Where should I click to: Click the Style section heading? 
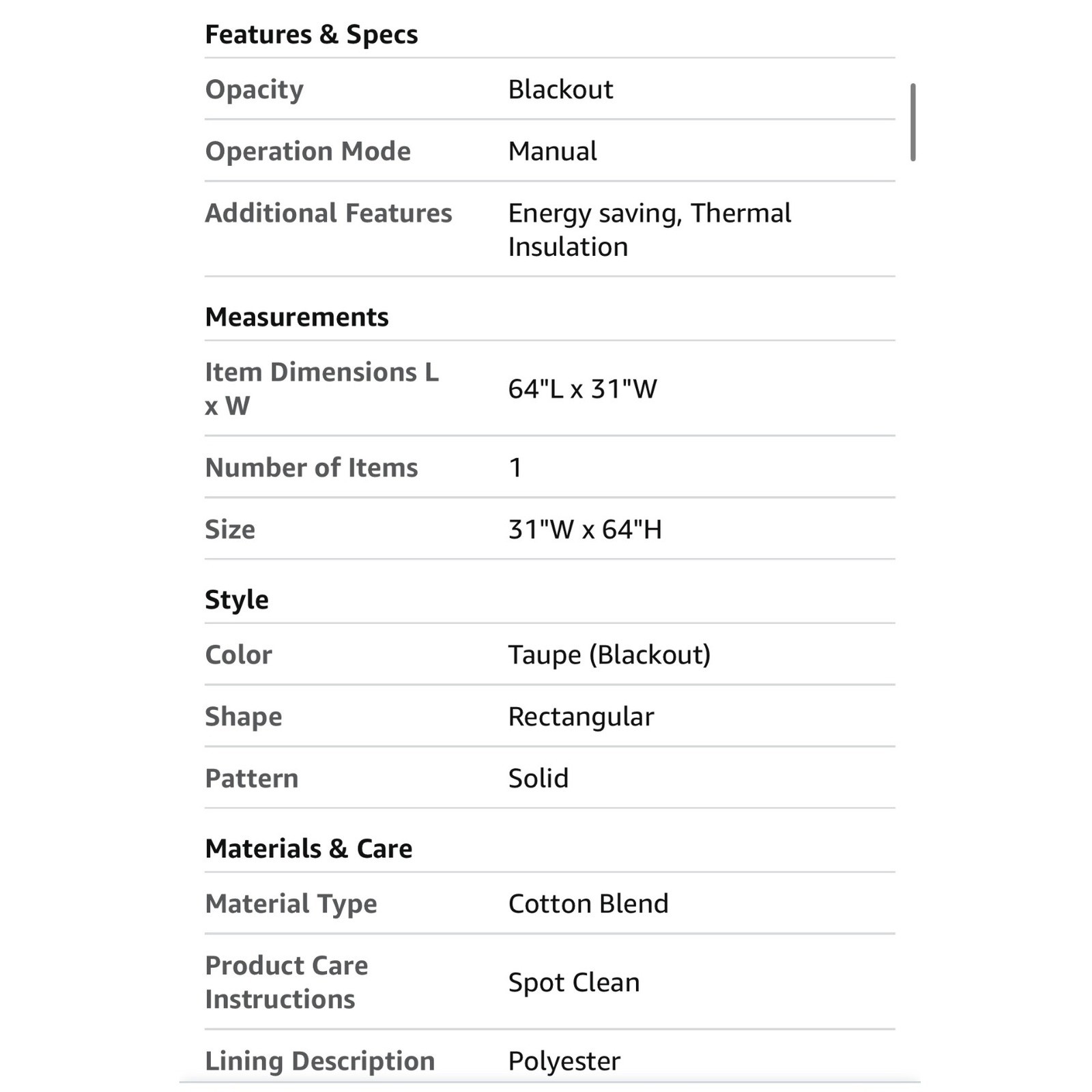tap(236, 600)
